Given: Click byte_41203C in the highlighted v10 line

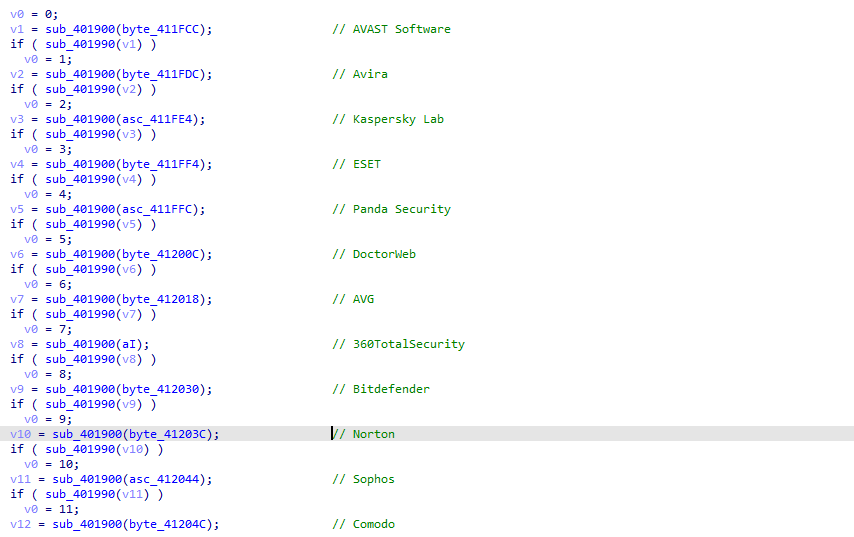Looking at the screenshot, I should pos(168,435).
